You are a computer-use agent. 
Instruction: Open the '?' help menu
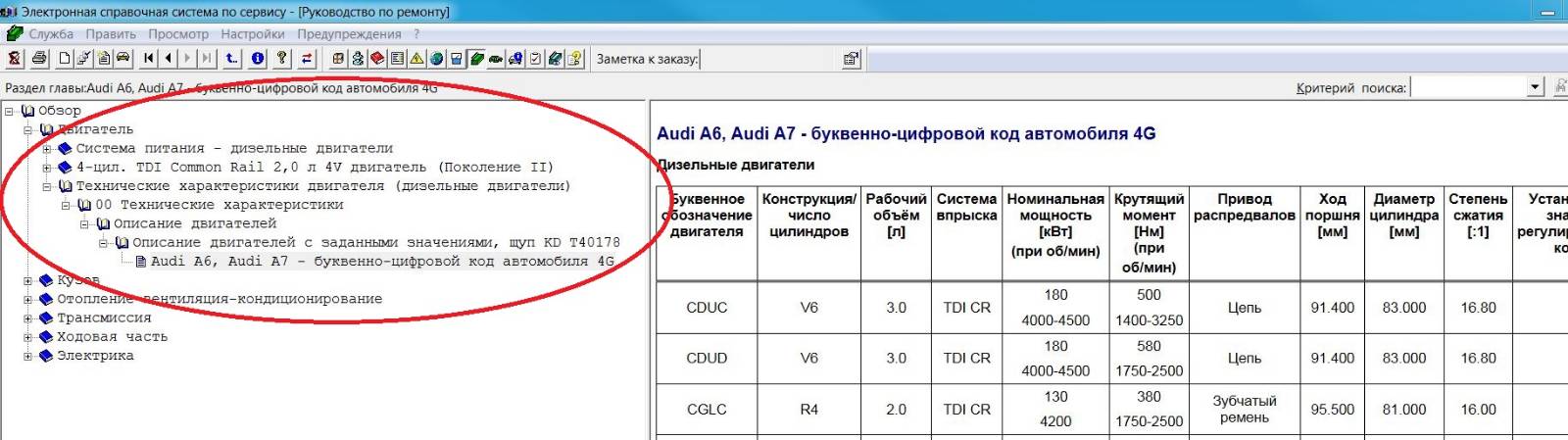pyautogui.click(x=416, y=33)
